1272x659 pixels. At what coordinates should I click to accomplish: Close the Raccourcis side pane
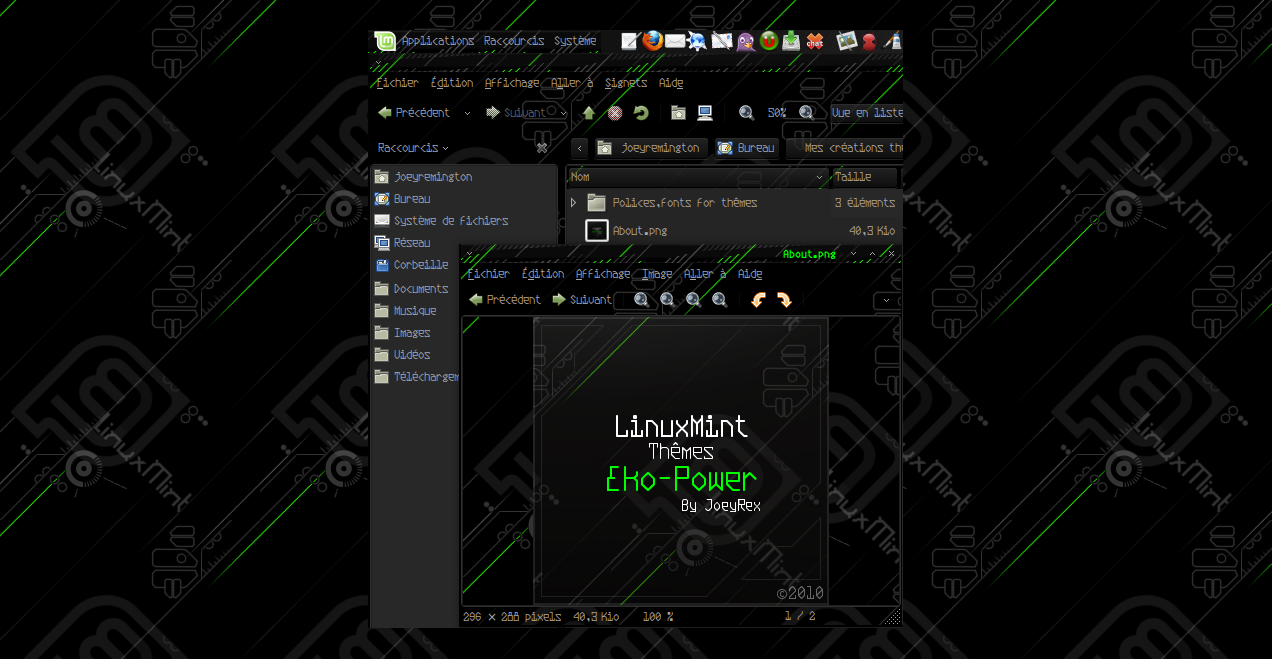542,148
